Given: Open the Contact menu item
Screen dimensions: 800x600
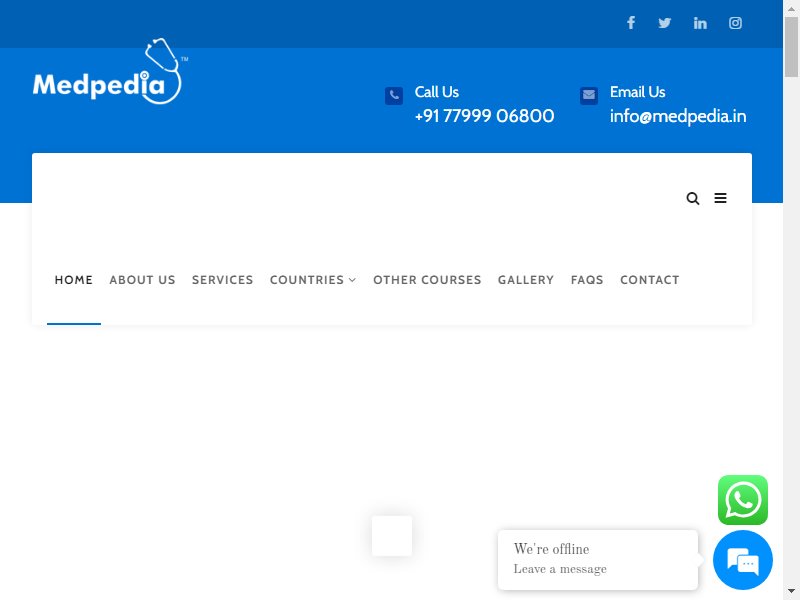Looking at the screenshot, I should (649, 280).
